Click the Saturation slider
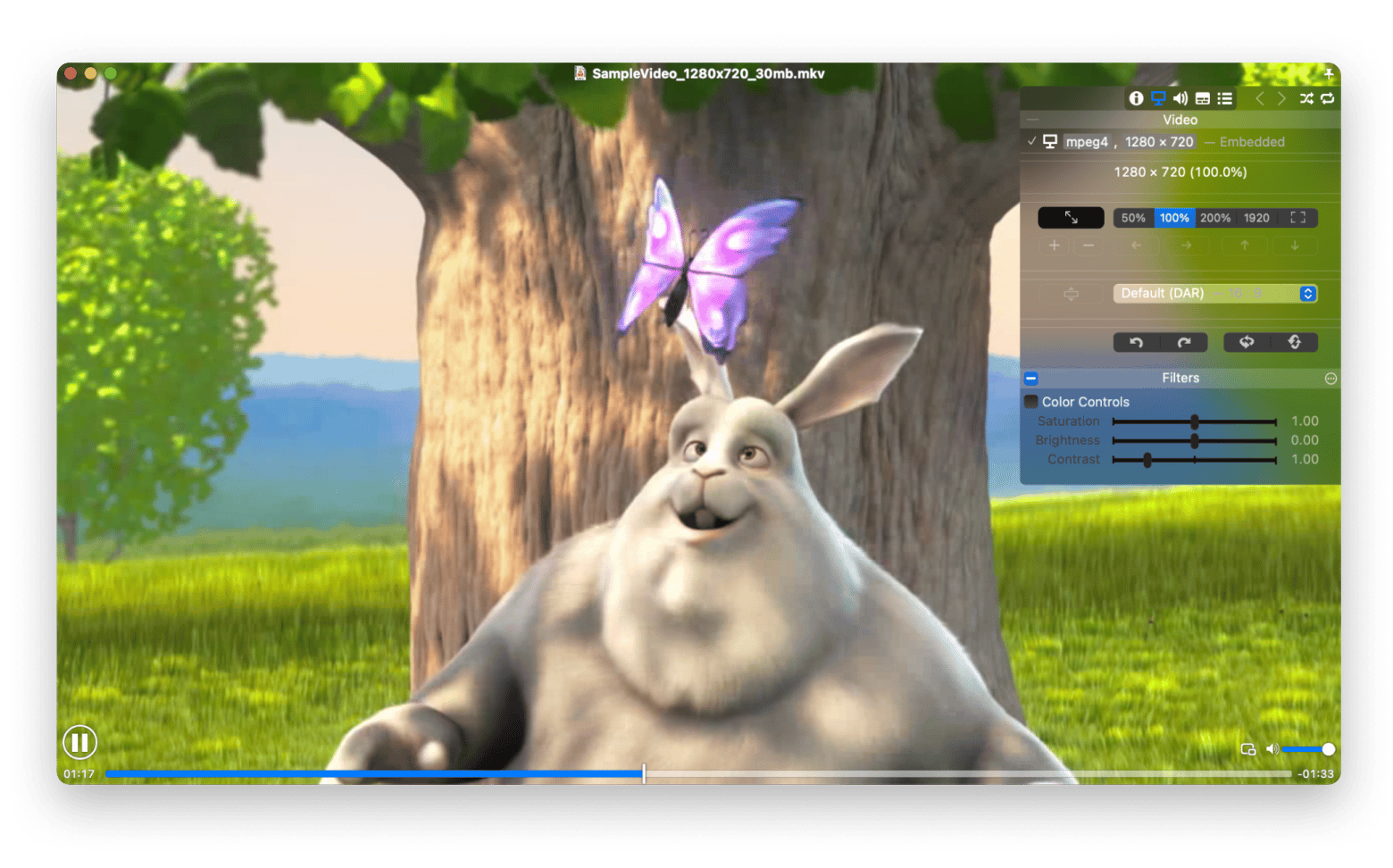 coord(1194,421)
